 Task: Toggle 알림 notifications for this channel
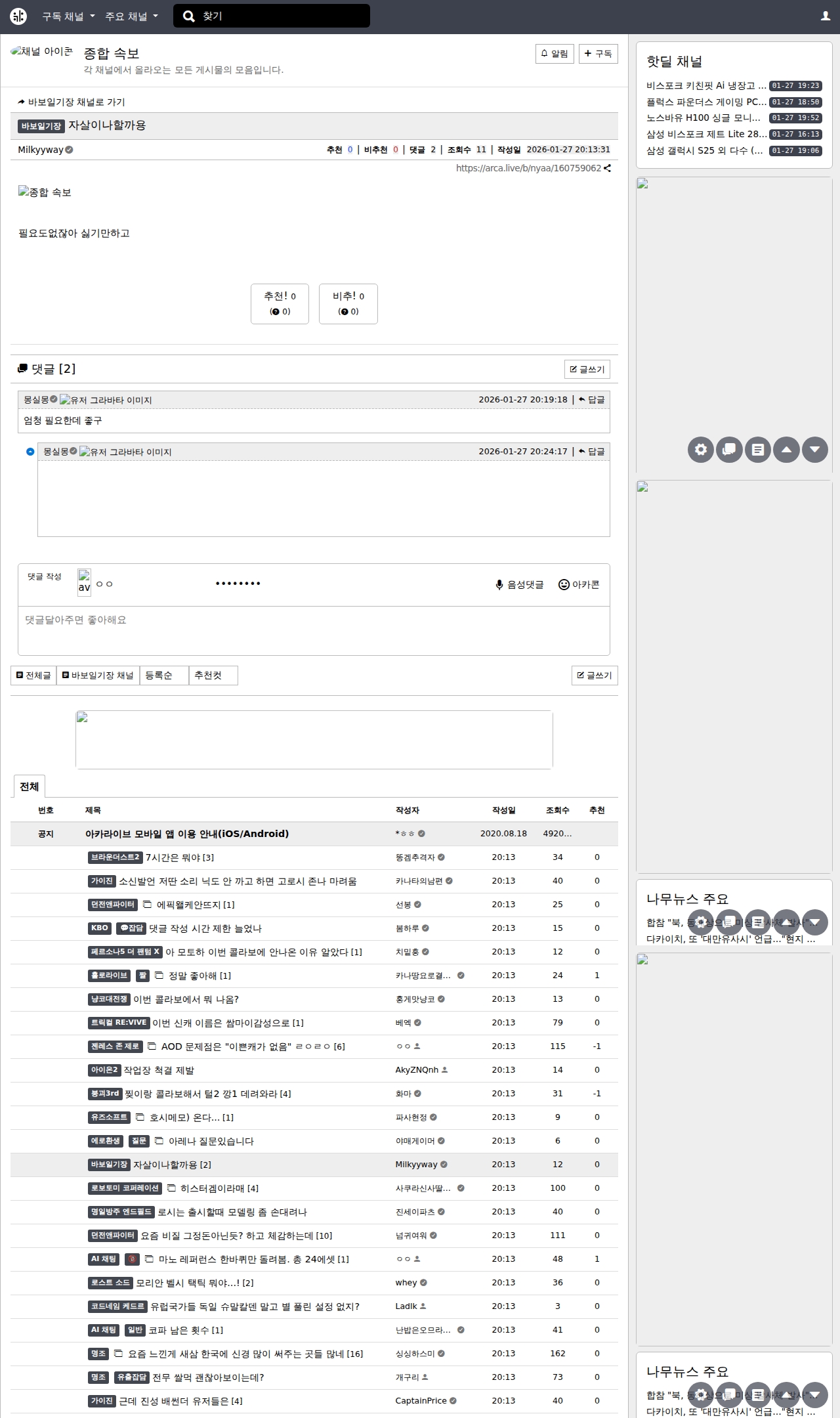click(555, 54)
